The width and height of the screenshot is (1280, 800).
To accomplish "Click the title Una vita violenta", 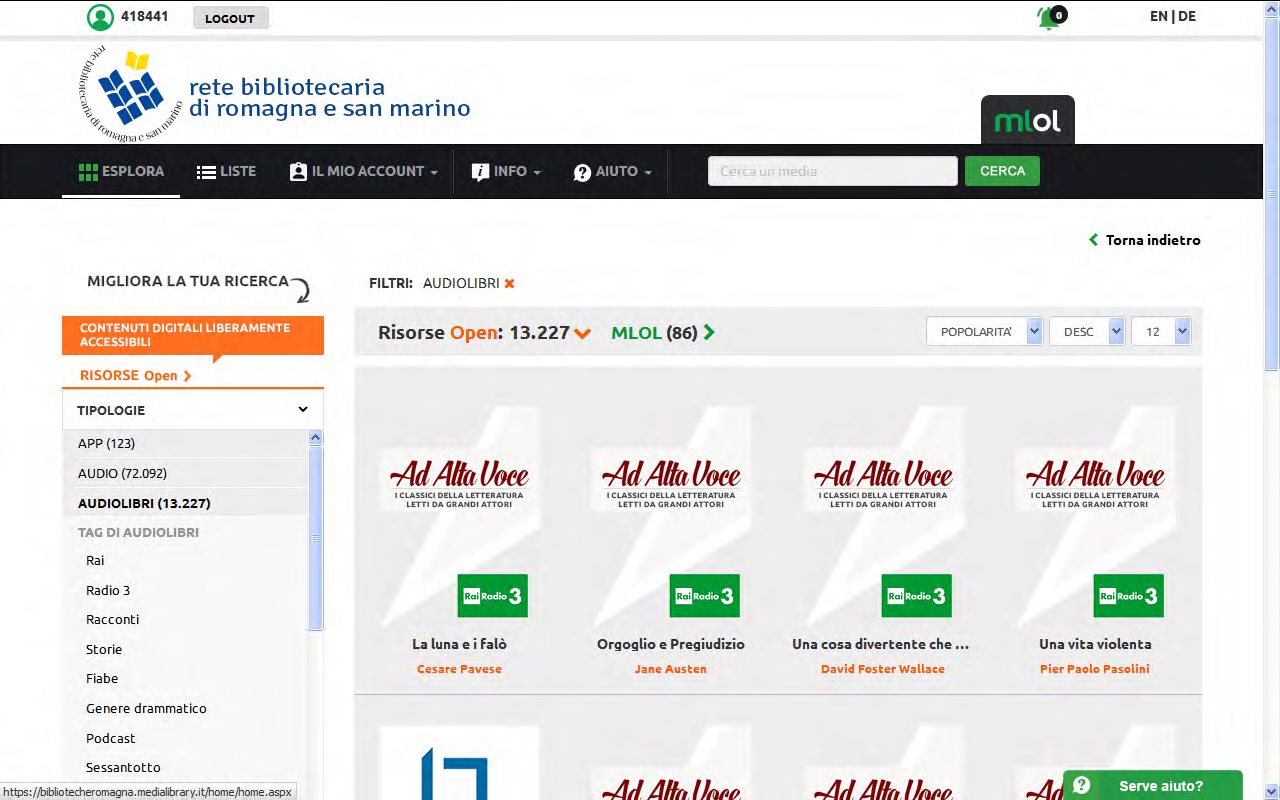I will tap(1095, 644).
